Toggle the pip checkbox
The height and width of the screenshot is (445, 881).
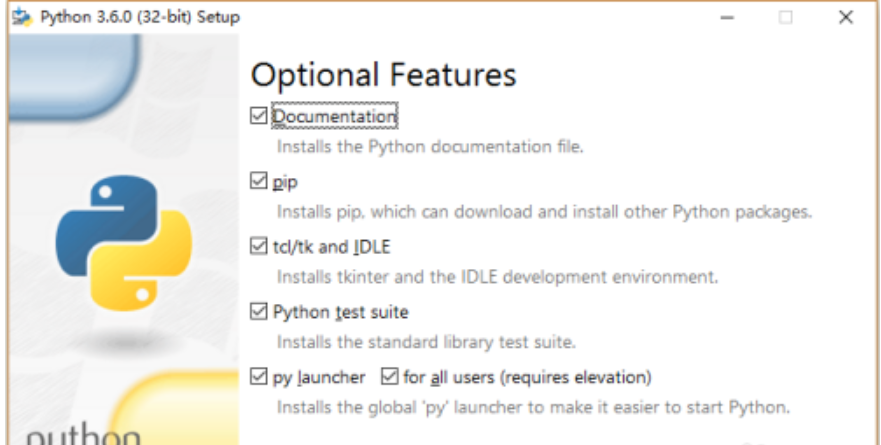pyautogui.click(x=258, y=181)
